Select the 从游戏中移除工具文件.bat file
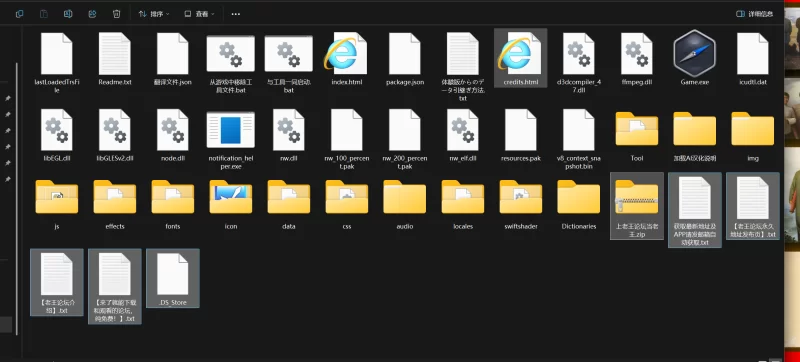This screenshot has width=800, height=362. 231,63
